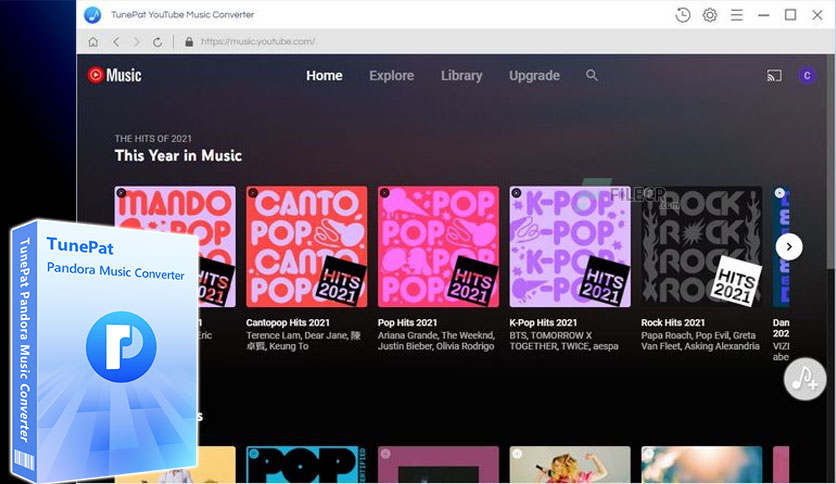Open the account avatar labeled C
The image size is (836, 484).
[x=807, y=76]
